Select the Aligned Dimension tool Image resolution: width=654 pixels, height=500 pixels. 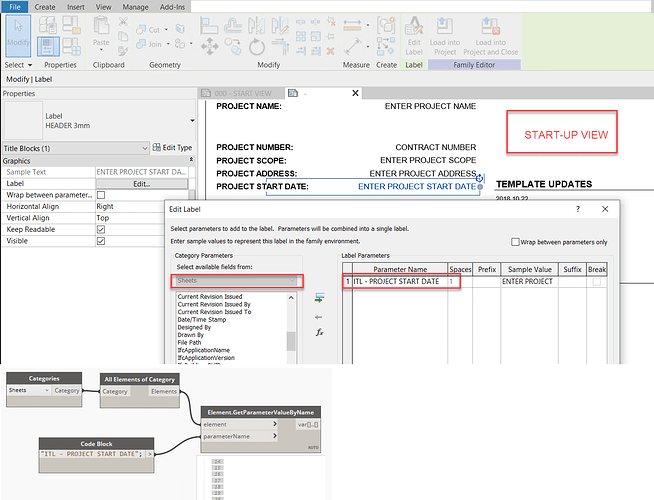tap(352, 46)
